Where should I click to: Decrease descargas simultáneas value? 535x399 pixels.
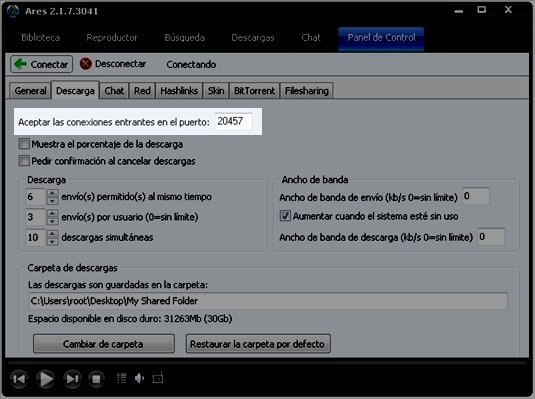[x=52, y=242]
